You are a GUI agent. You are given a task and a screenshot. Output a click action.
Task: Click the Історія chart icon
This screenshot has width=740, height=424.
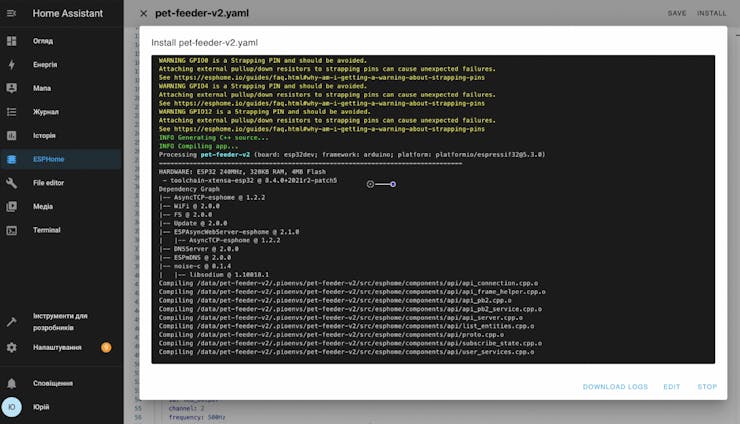coord(11,136)
